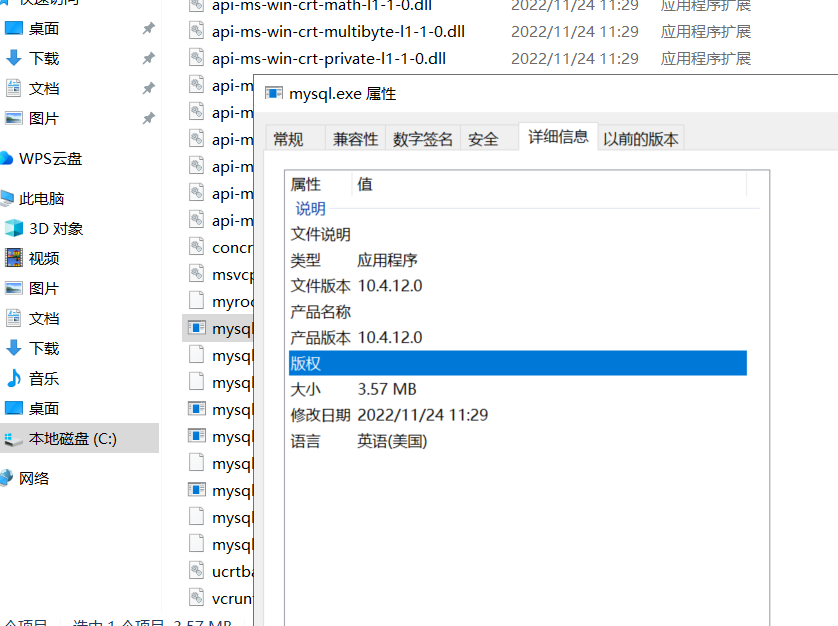Select api-ms-win-crt-private-l1-1-0.dll file
Image resolution: width=838 pixels, height=626 pixels.
pyautogui.click(x=329, y=58)
